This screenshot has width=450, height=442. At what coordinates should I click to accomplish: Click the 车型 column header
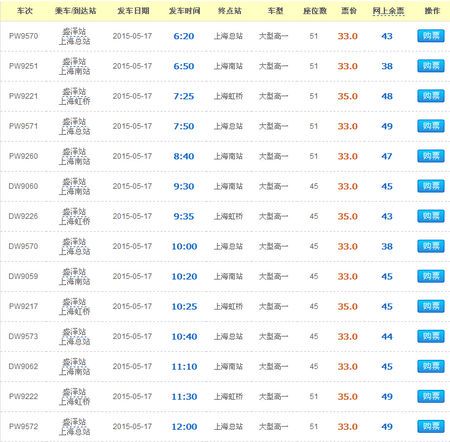coord(275,11)
